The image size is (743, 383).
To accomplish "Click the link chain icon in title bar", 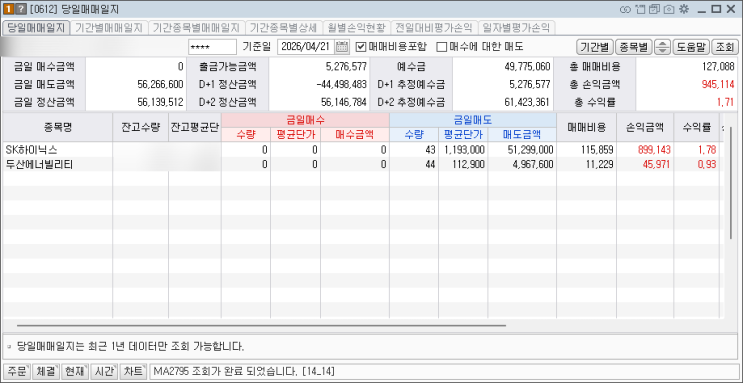I will [x=625, y=9].
